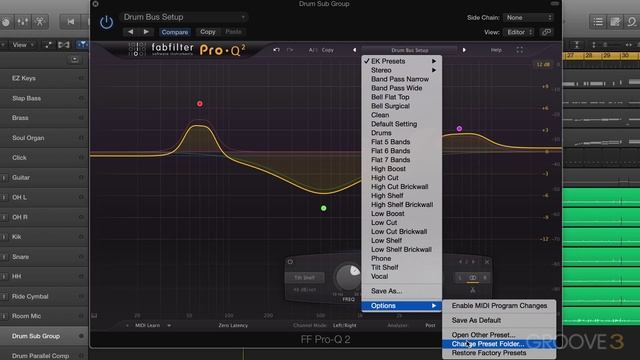Open Logic's View menu in tracks area

point(22,45)
